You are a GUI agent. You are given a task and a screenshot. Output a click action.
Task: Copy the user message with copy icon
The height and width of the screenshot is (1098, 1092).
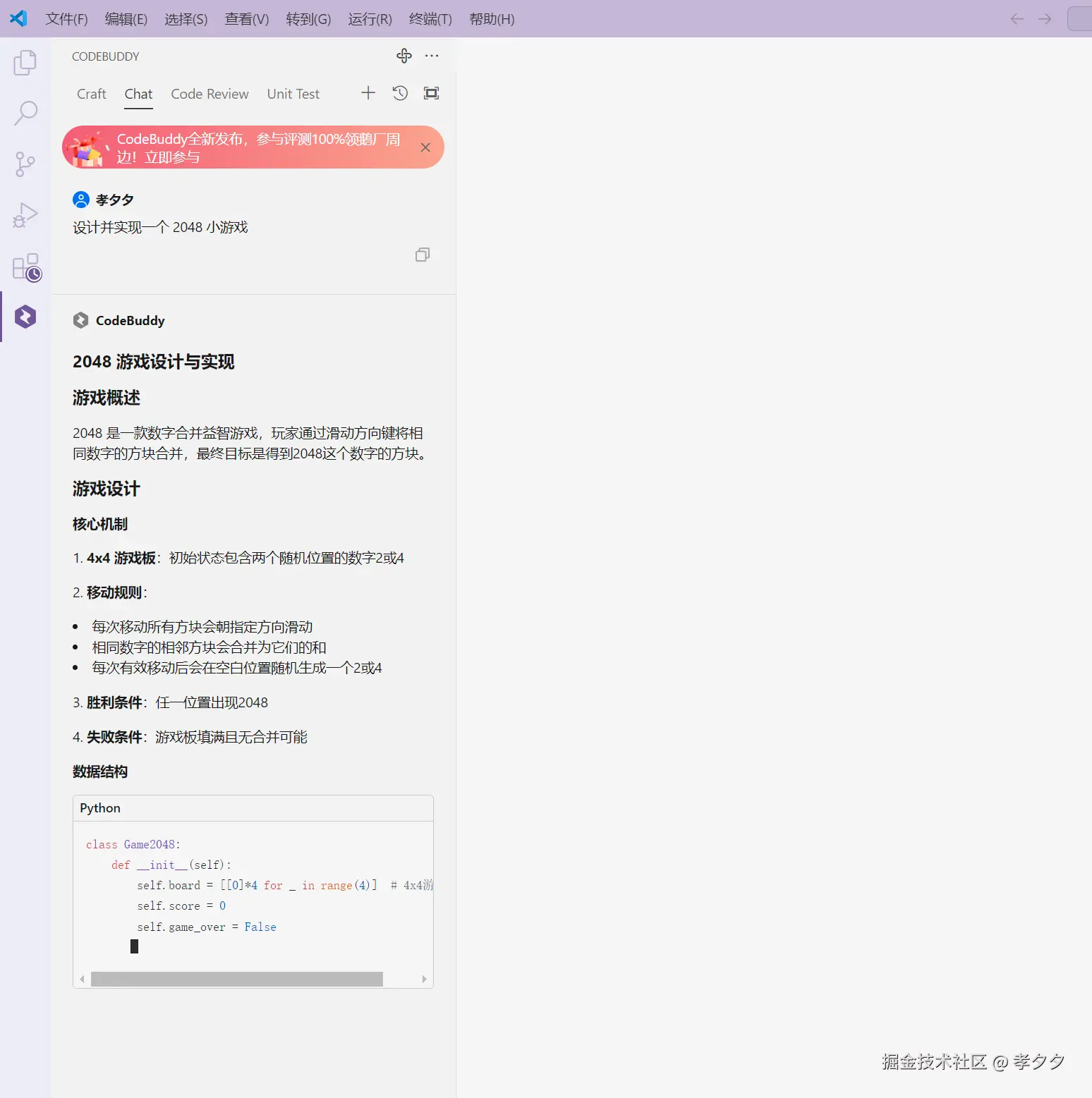tap(423, 255)
